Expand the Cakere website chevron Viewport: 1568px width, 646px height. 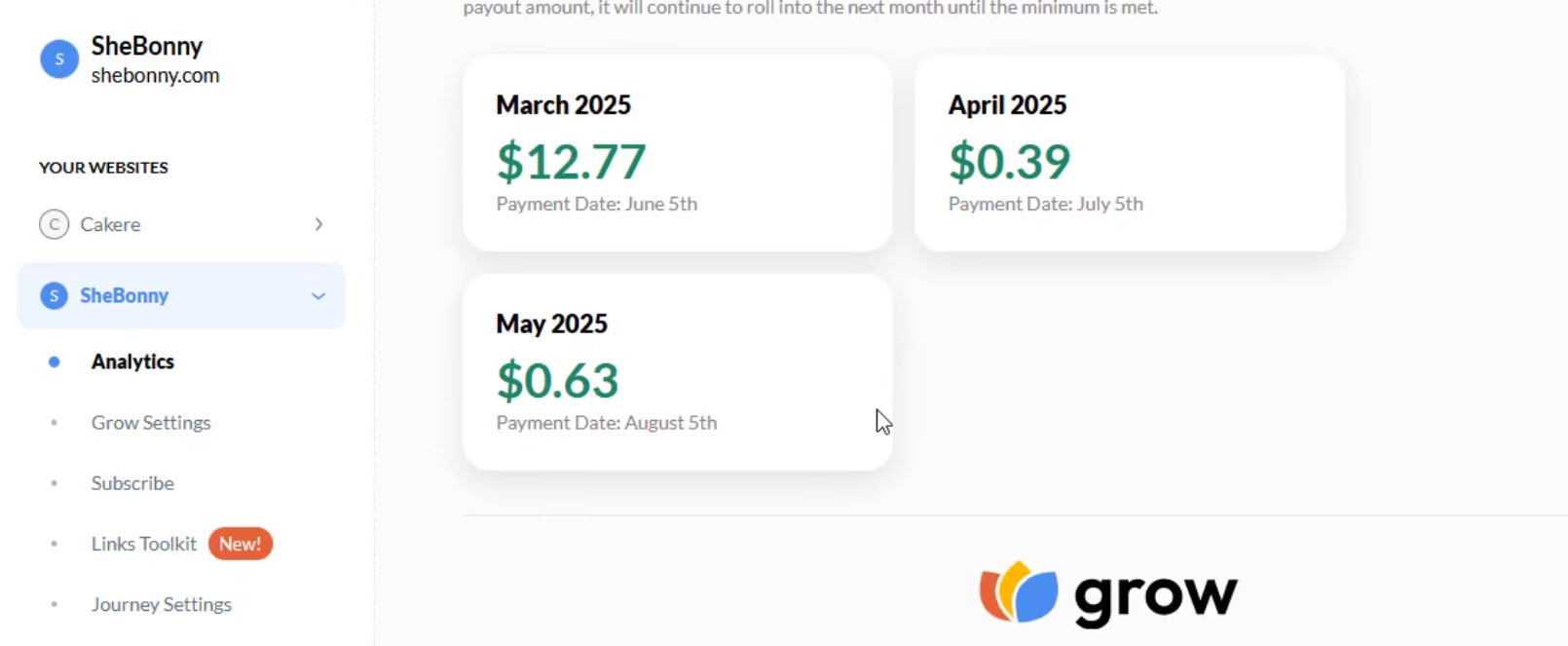pos(318,224)
